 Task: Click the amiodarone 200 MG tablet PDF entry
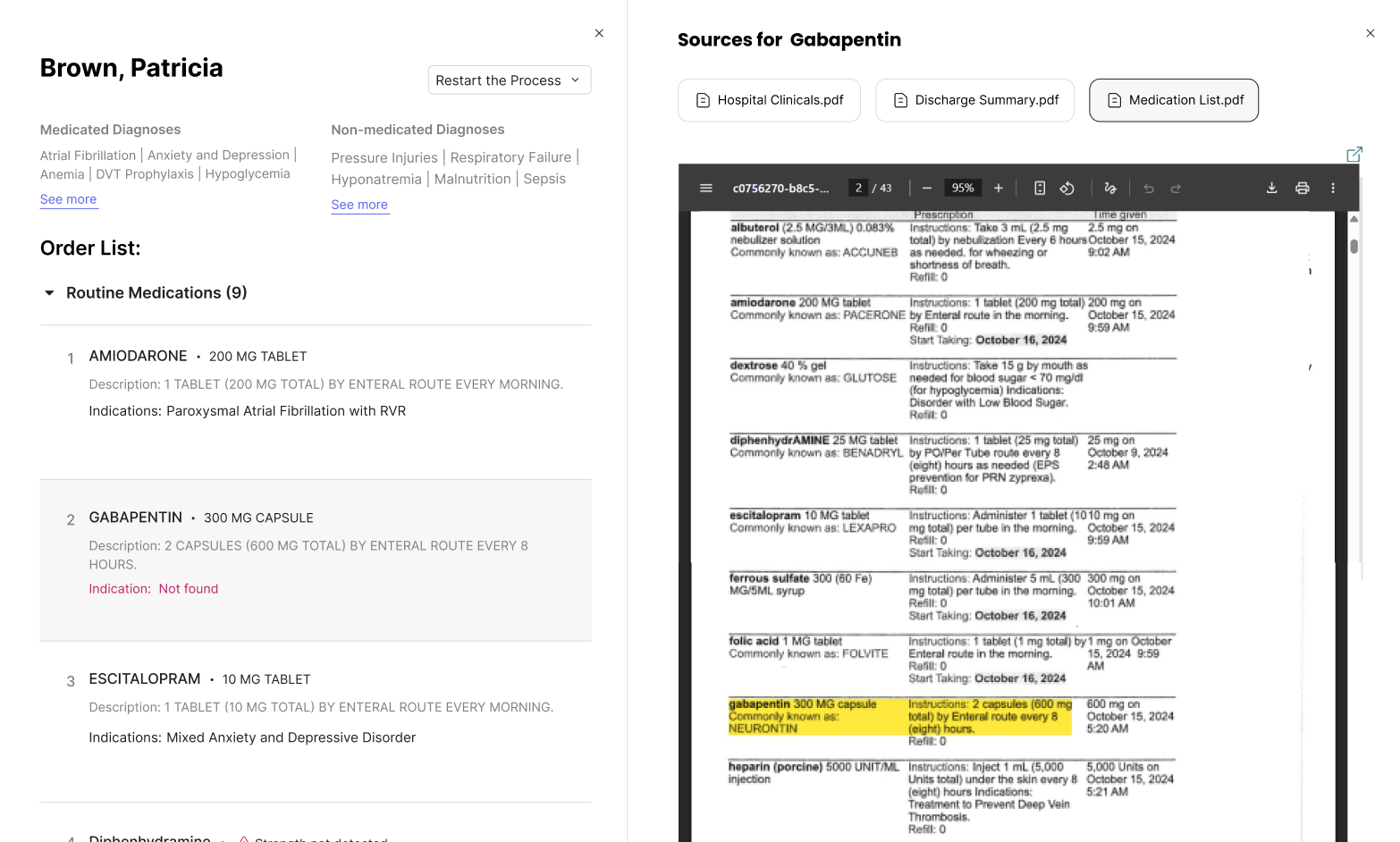[x=953, y=321]
